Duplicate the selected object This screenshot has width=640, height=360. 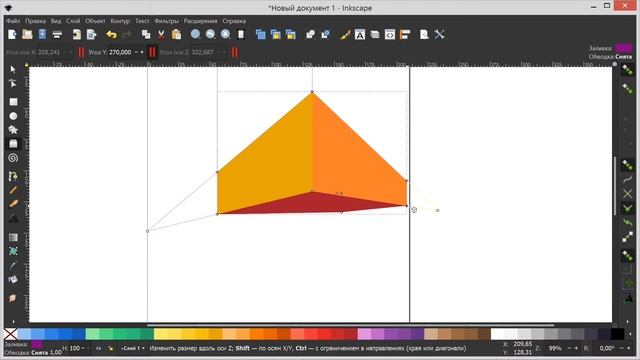click(x=260, y=35)
